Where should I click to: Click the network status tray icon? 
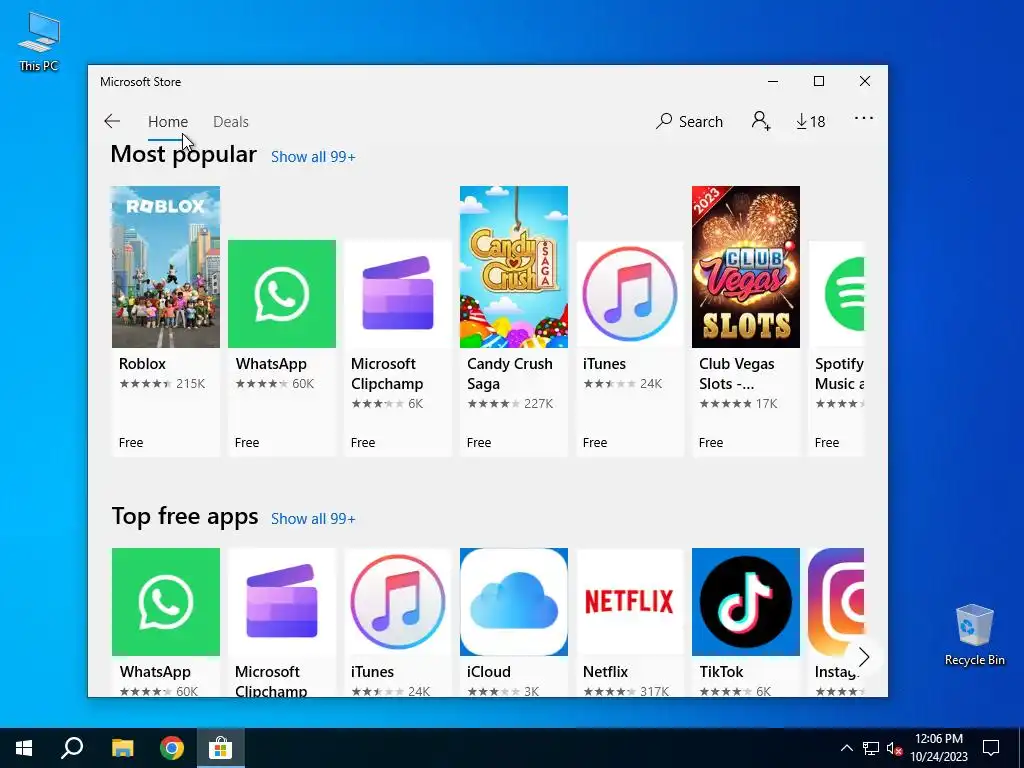tap(871, 748)
